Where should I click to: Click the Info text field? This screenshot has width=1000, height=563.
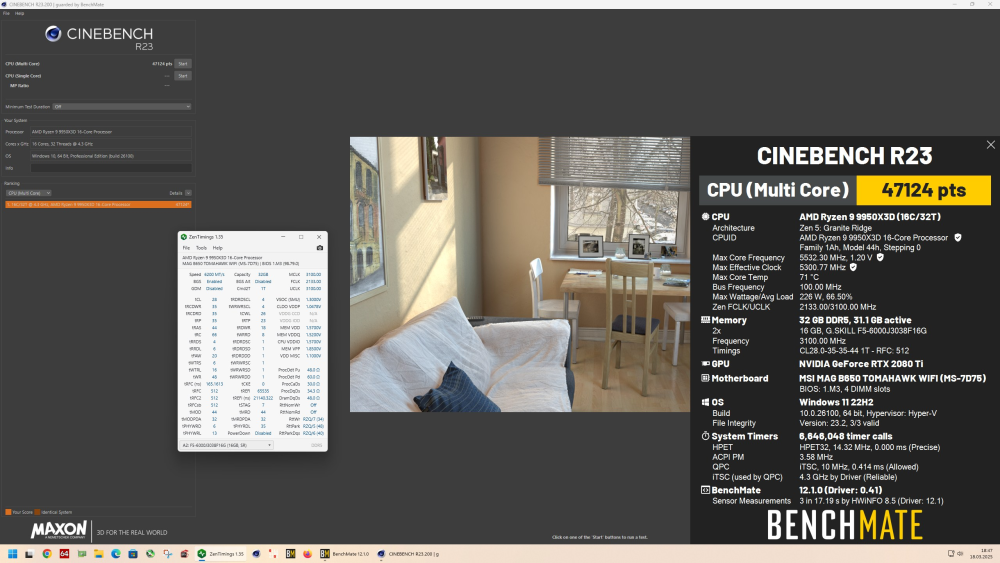point(110,168)
